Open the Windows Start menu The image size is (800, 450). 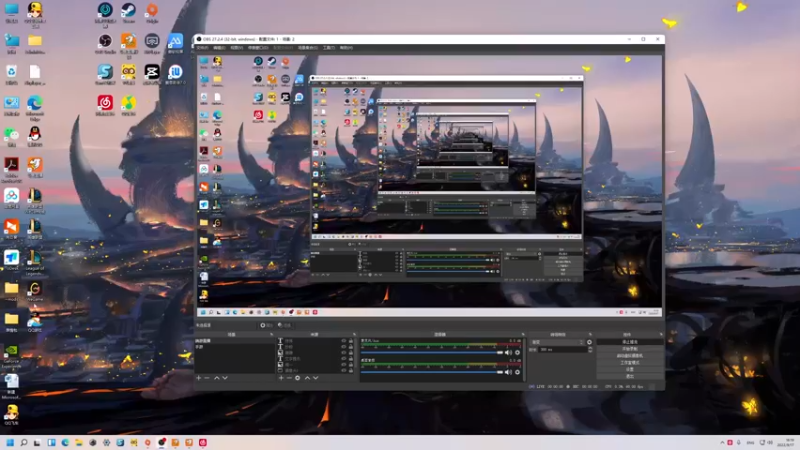coord(10,442)
